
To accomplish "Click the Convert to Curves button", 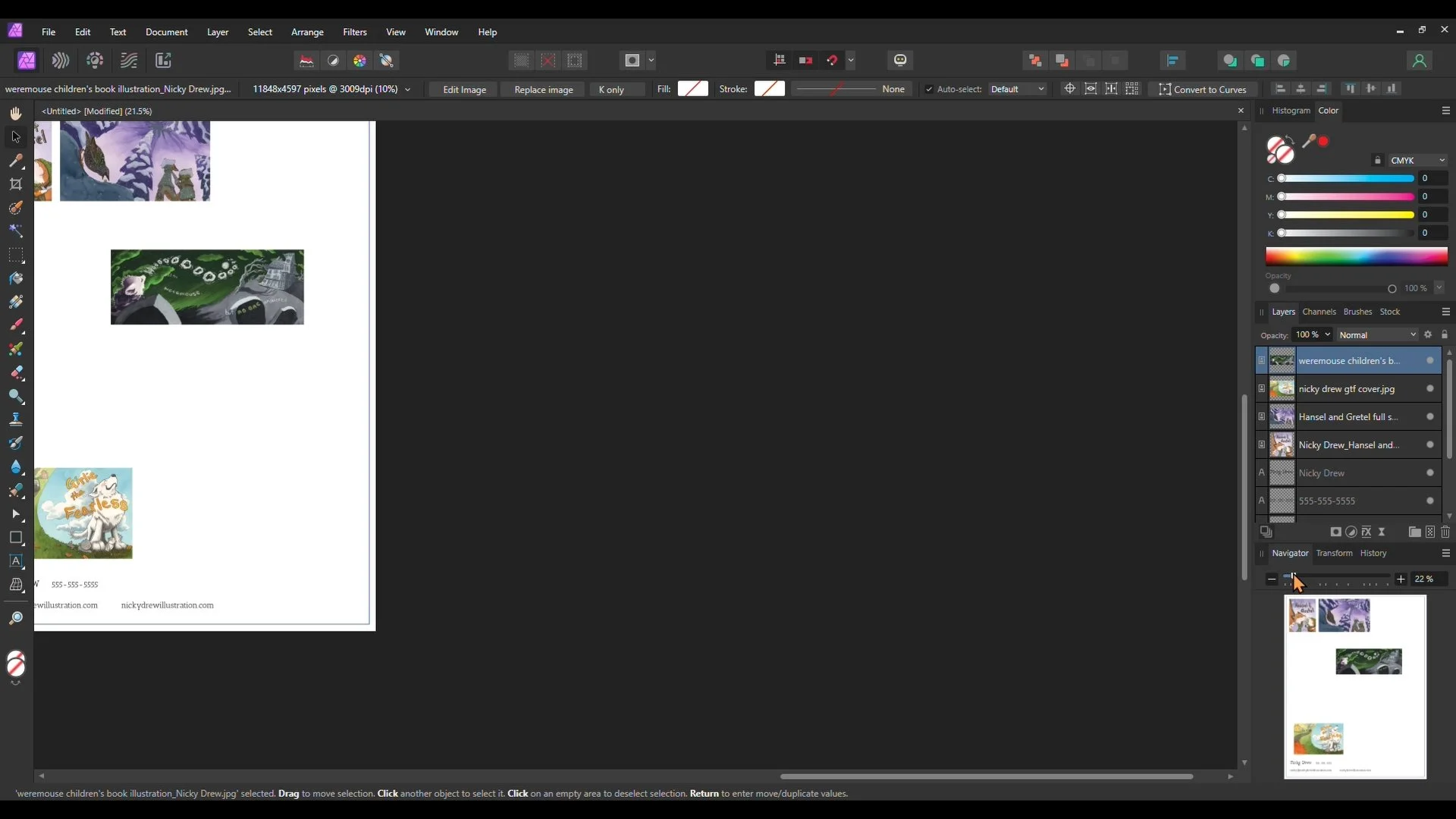I will (x=1202, y=89).
